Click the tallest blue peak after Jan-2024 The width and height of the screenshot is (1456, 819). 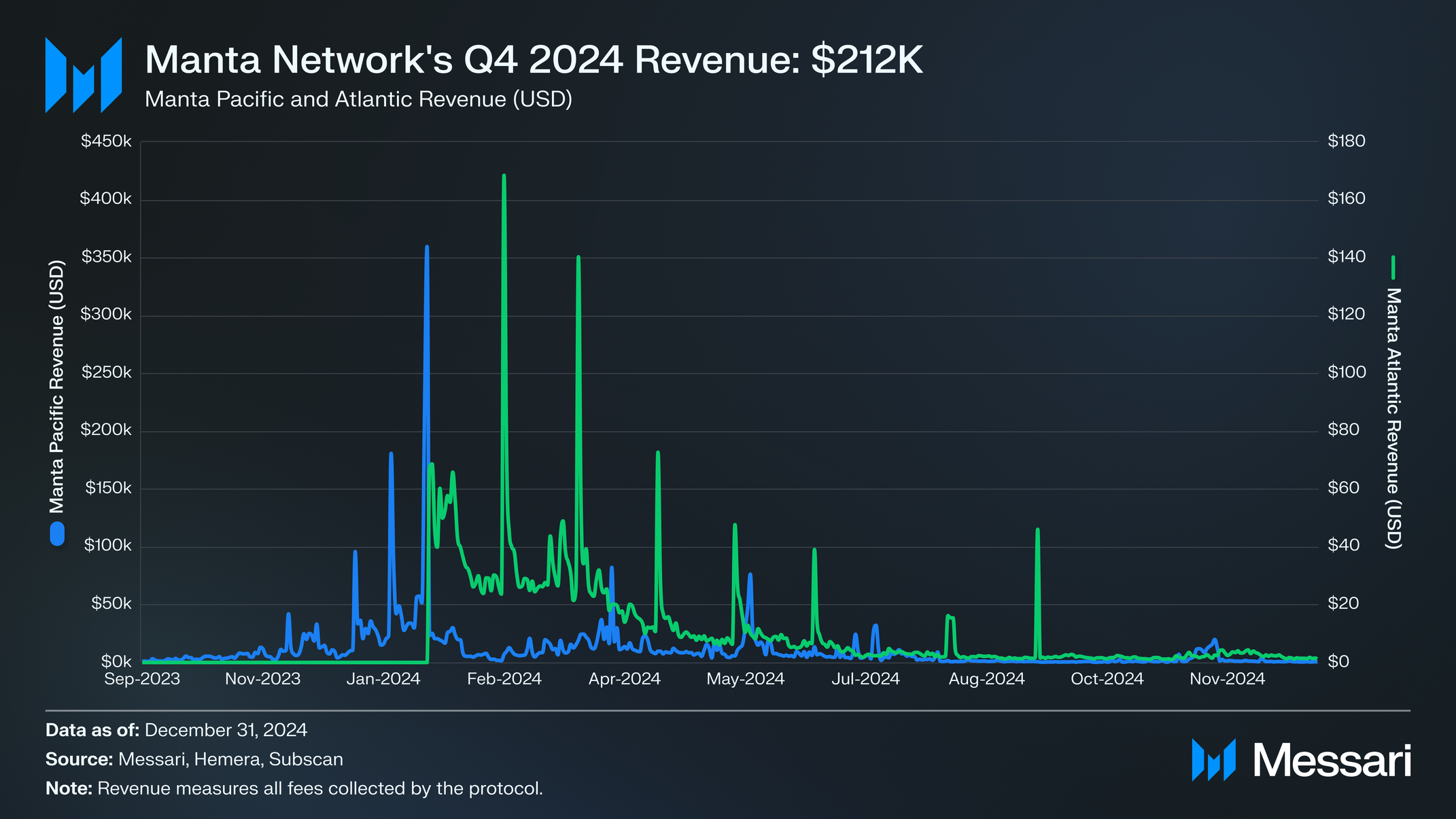[x=427, y=250]
